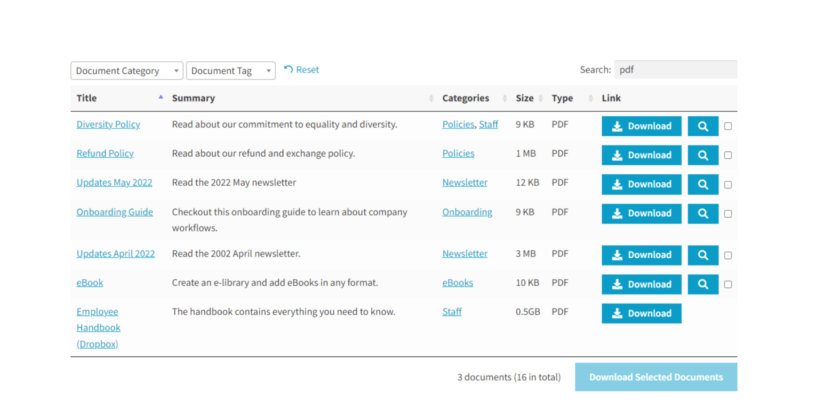The width and height of the screenshot is (820, 420).
Task: Check the eBook row checkbox
Action: click(x=728, y=284)
